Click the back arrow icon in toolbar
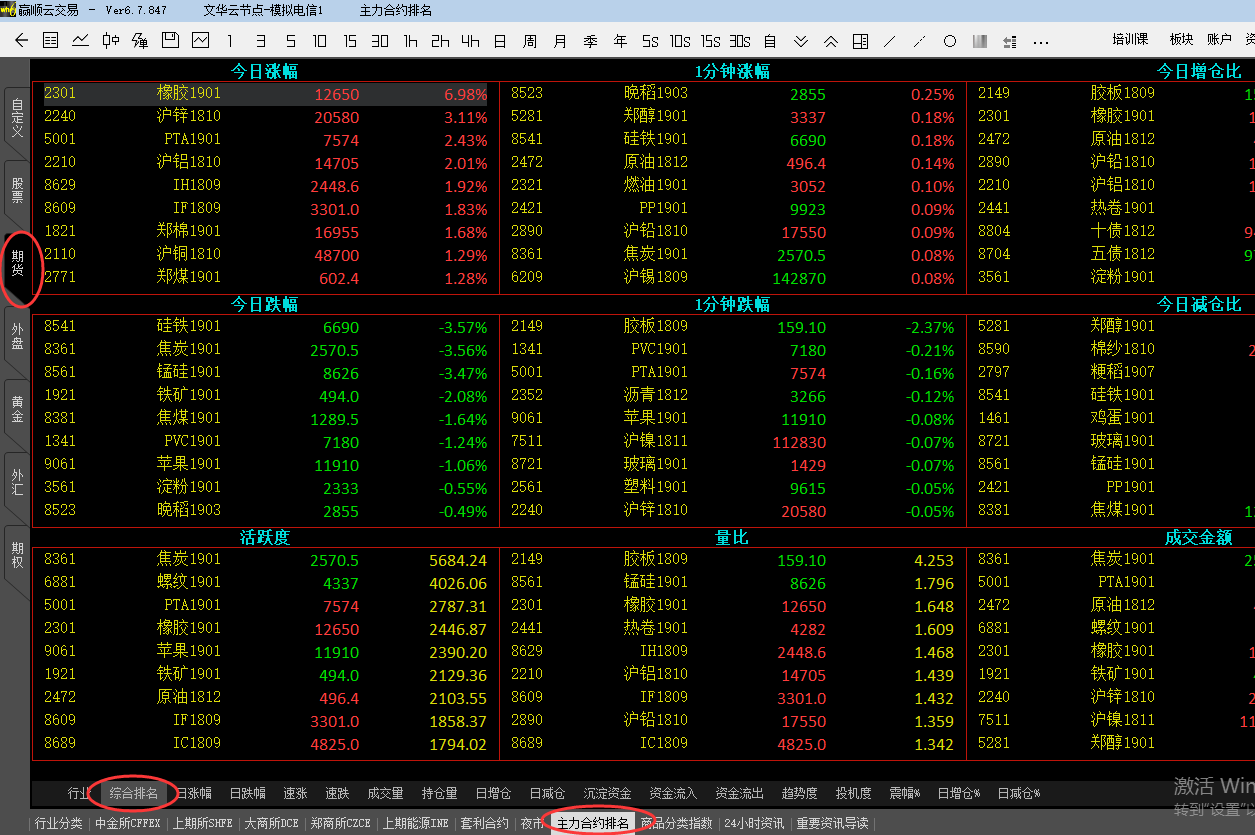1255x835 pixels. 22,41
